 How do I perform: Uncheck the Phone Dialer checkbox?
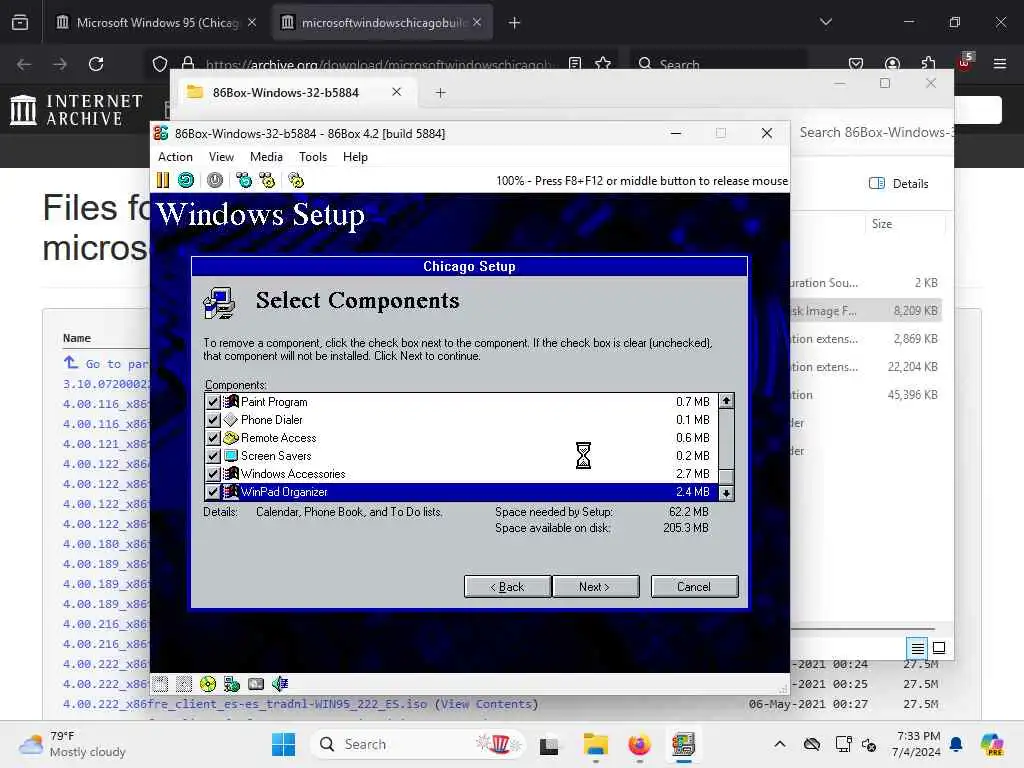point(213,420)
